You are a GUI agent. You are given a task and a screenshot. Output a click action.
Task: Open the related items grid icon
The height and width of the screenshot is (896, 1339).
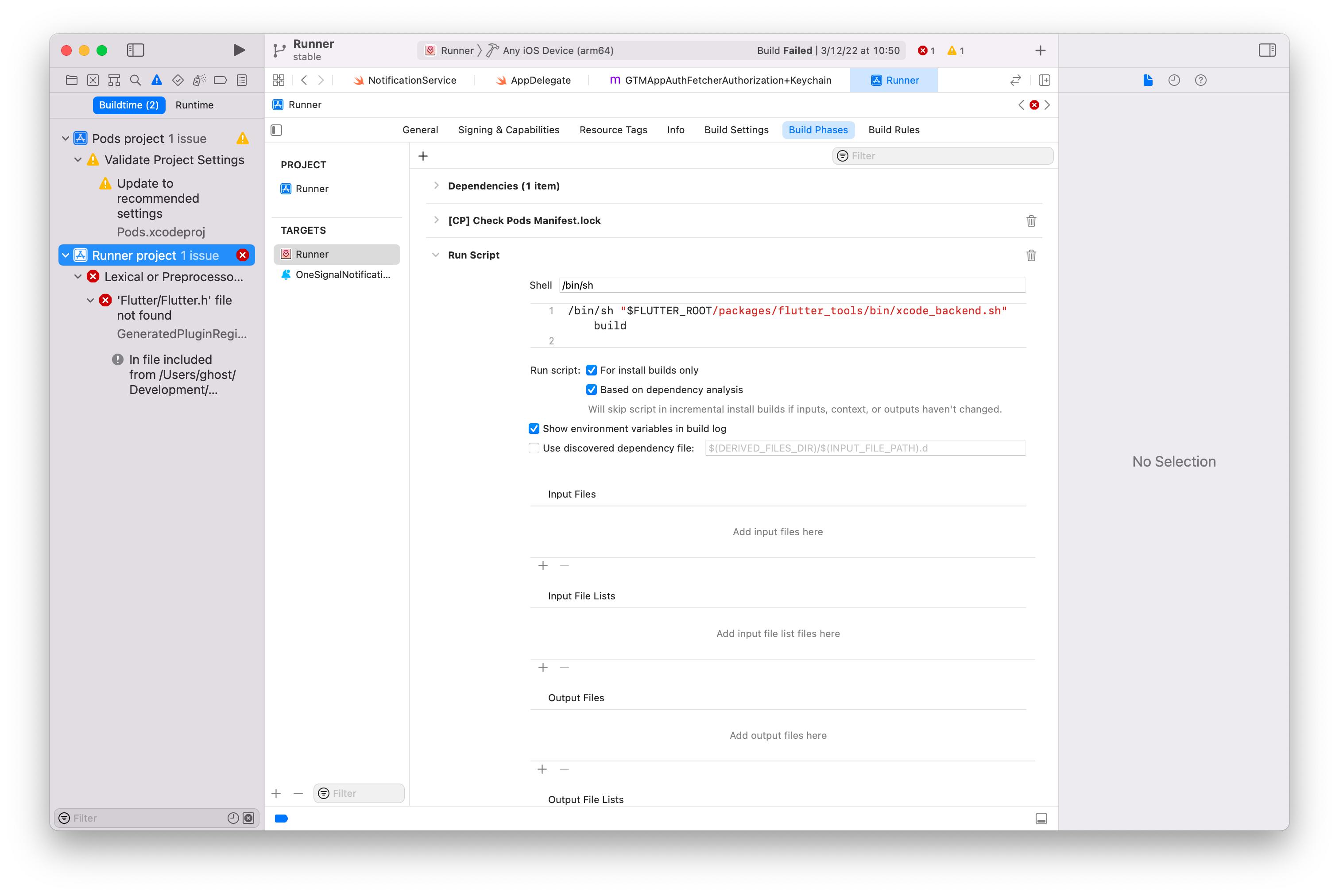[279, 80]
